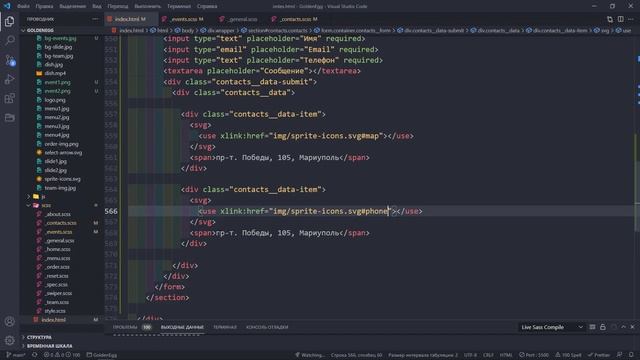
Task: Split the editor to the right
Action: click(x=620, y=19)
